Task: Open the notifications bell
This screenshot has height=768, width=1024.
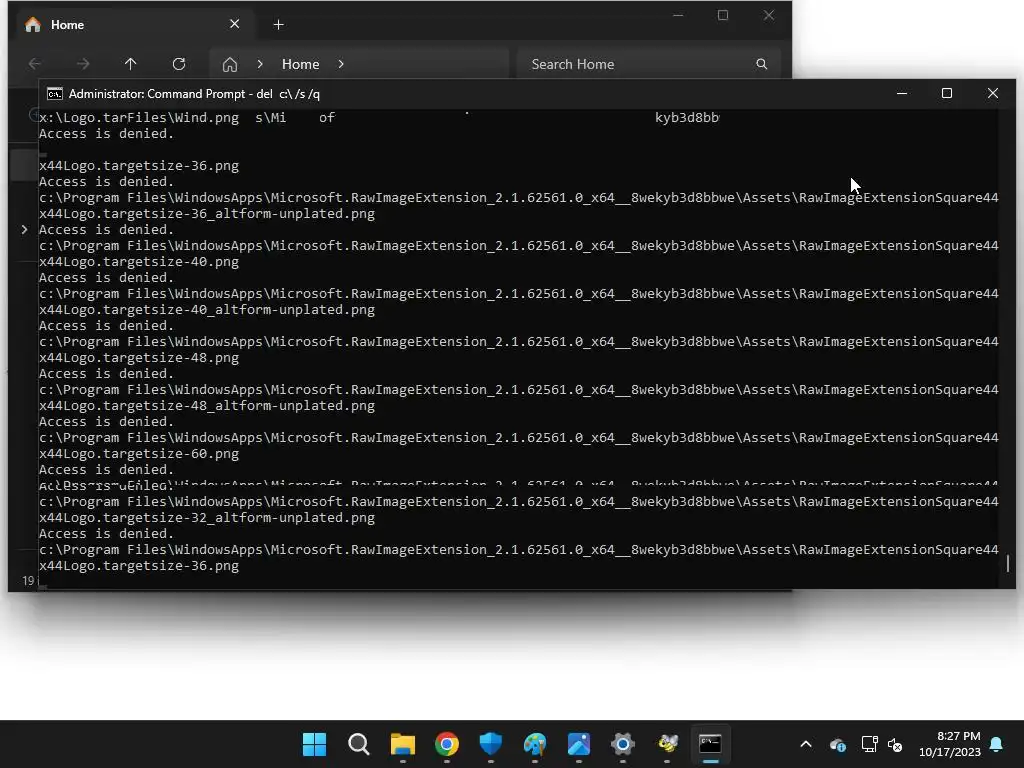Action: click(997, 744)
